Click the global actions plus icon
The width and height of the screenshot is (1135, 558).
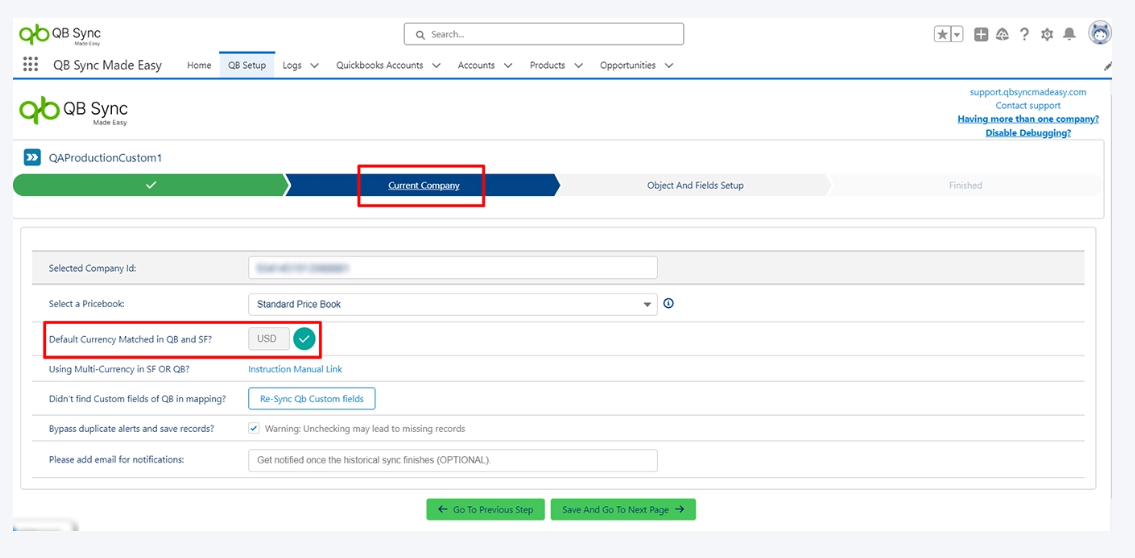point(981,34)
